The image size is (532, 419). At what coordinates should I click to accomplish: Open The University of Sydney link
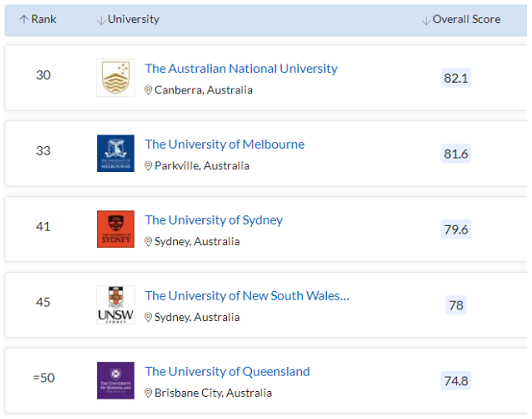(214, 220)
